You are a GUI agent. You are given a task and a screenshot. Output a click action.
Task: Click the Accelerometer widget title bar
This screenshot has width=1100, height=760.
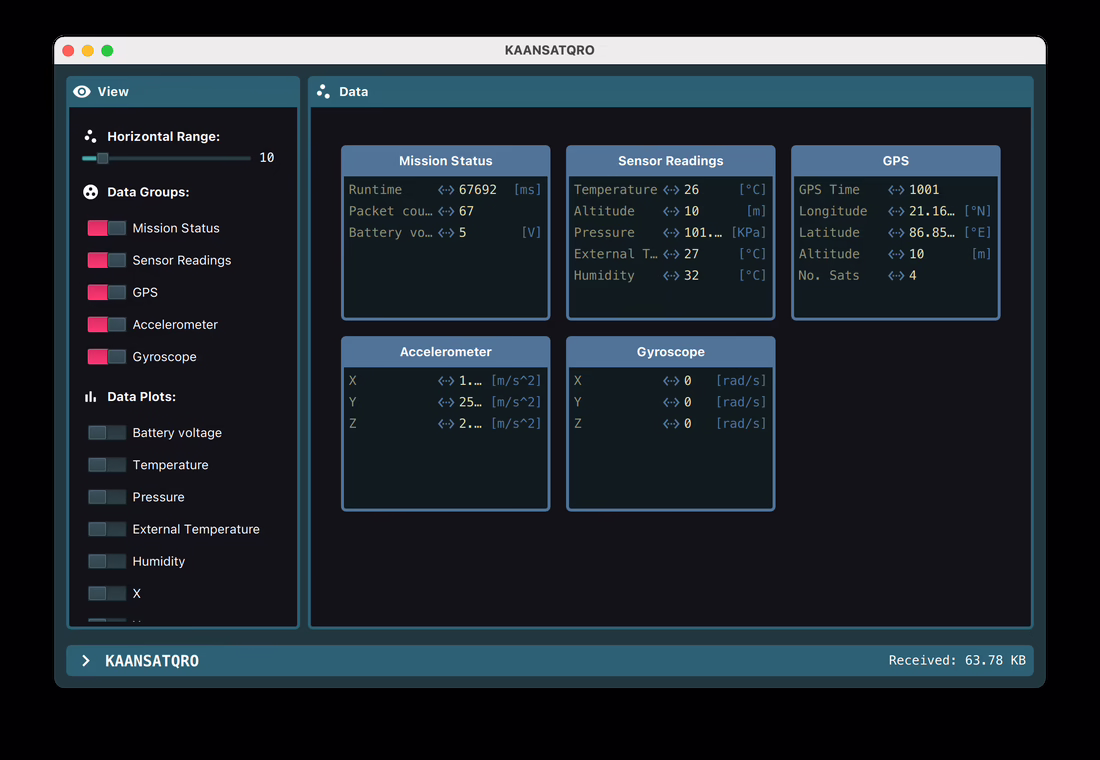point(445,352)
